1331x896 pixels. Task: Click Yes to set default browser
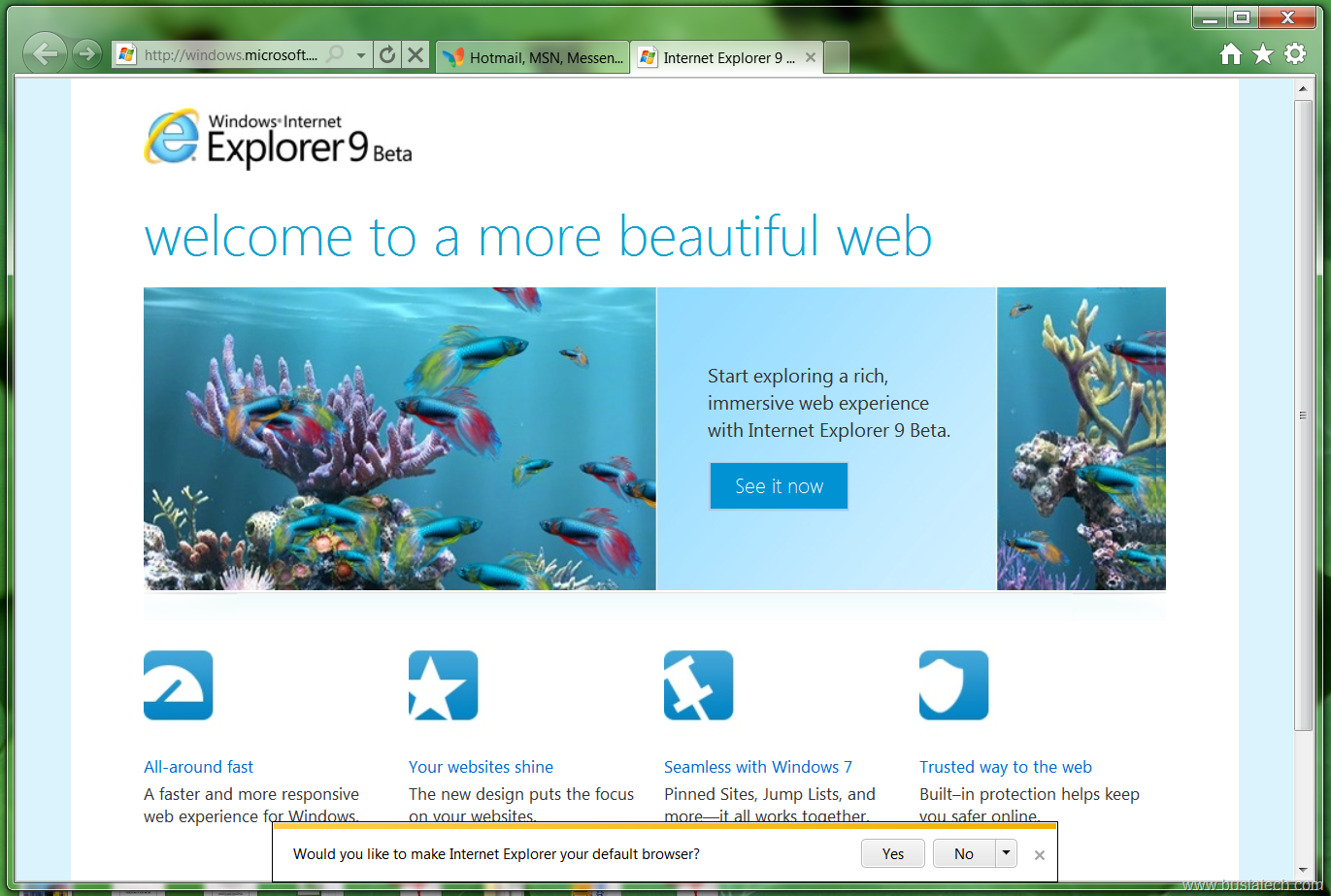click(x=892, y=853)
